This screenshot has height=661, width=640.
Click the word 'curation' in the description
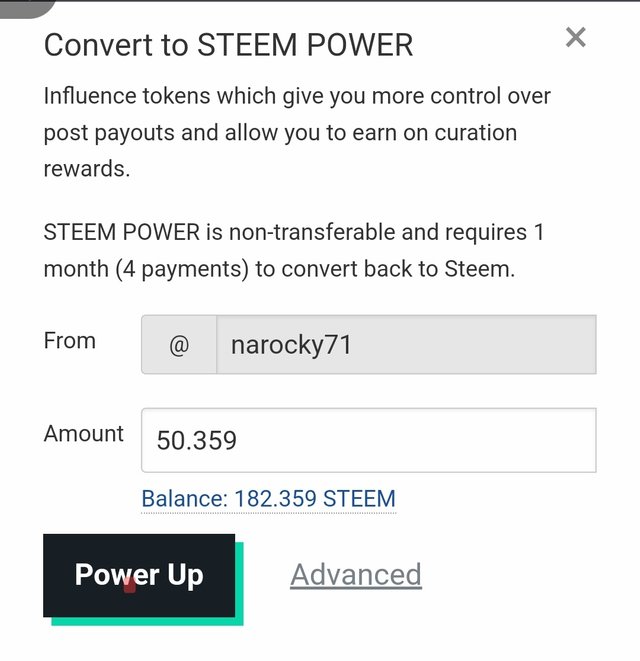(x=476, y=133)
